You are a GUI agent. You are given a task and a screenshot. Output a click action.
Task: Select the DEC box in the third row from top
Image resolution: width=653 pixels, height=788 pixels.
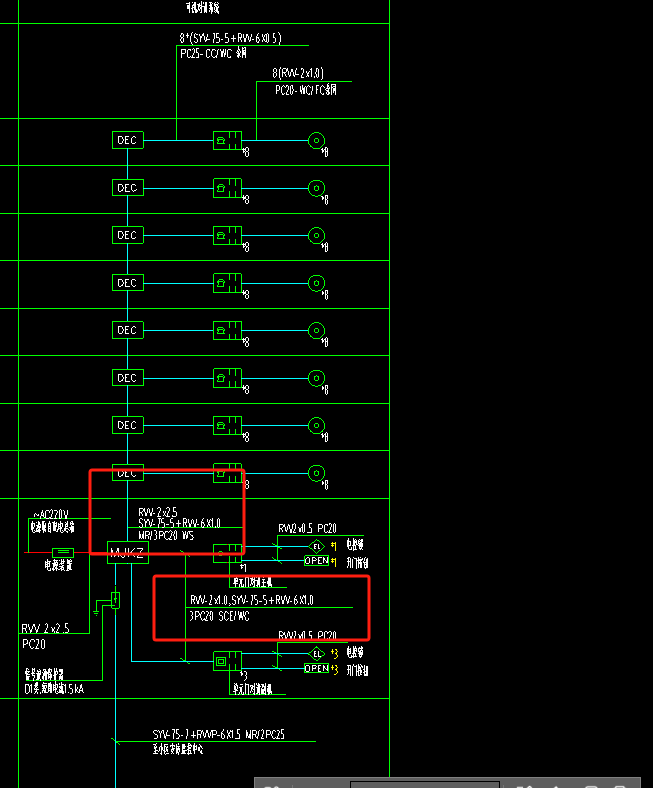128,235
